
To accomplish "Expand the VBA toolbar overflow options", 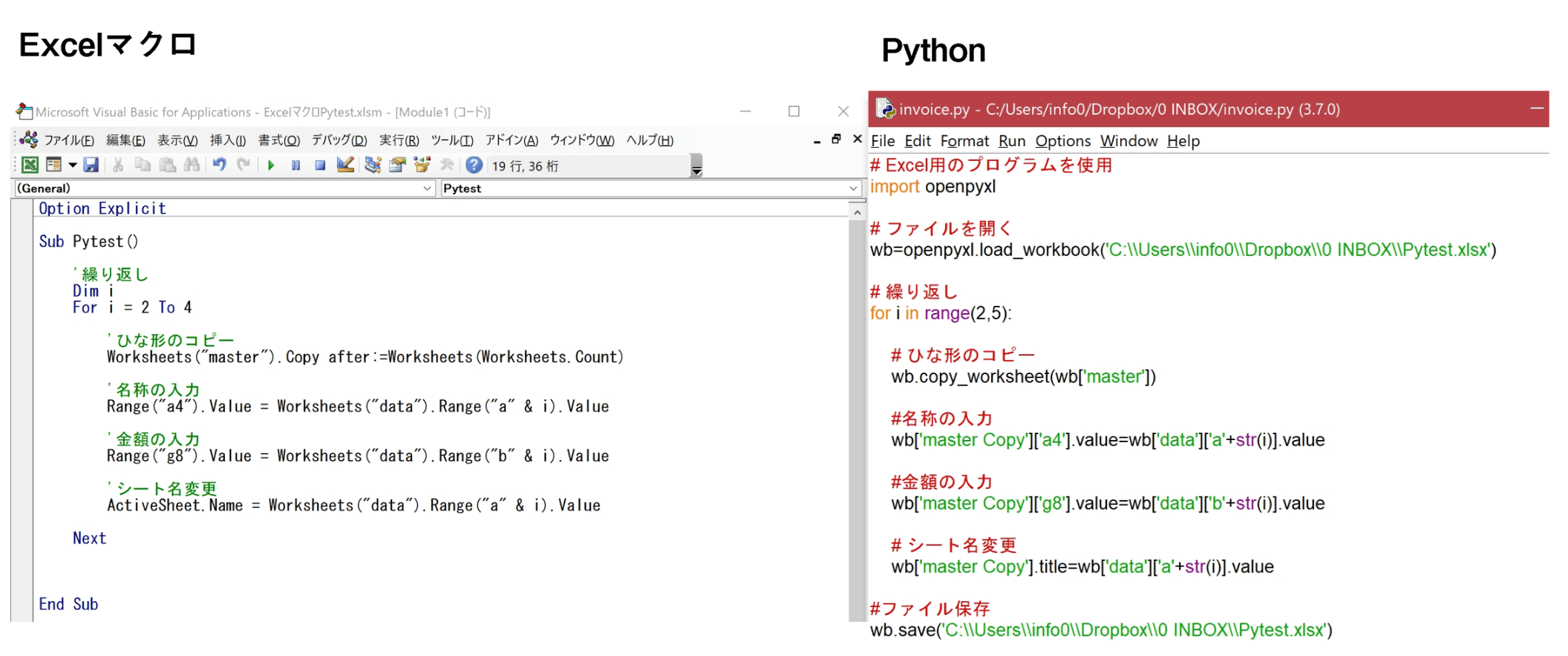I will click(696, 170).
